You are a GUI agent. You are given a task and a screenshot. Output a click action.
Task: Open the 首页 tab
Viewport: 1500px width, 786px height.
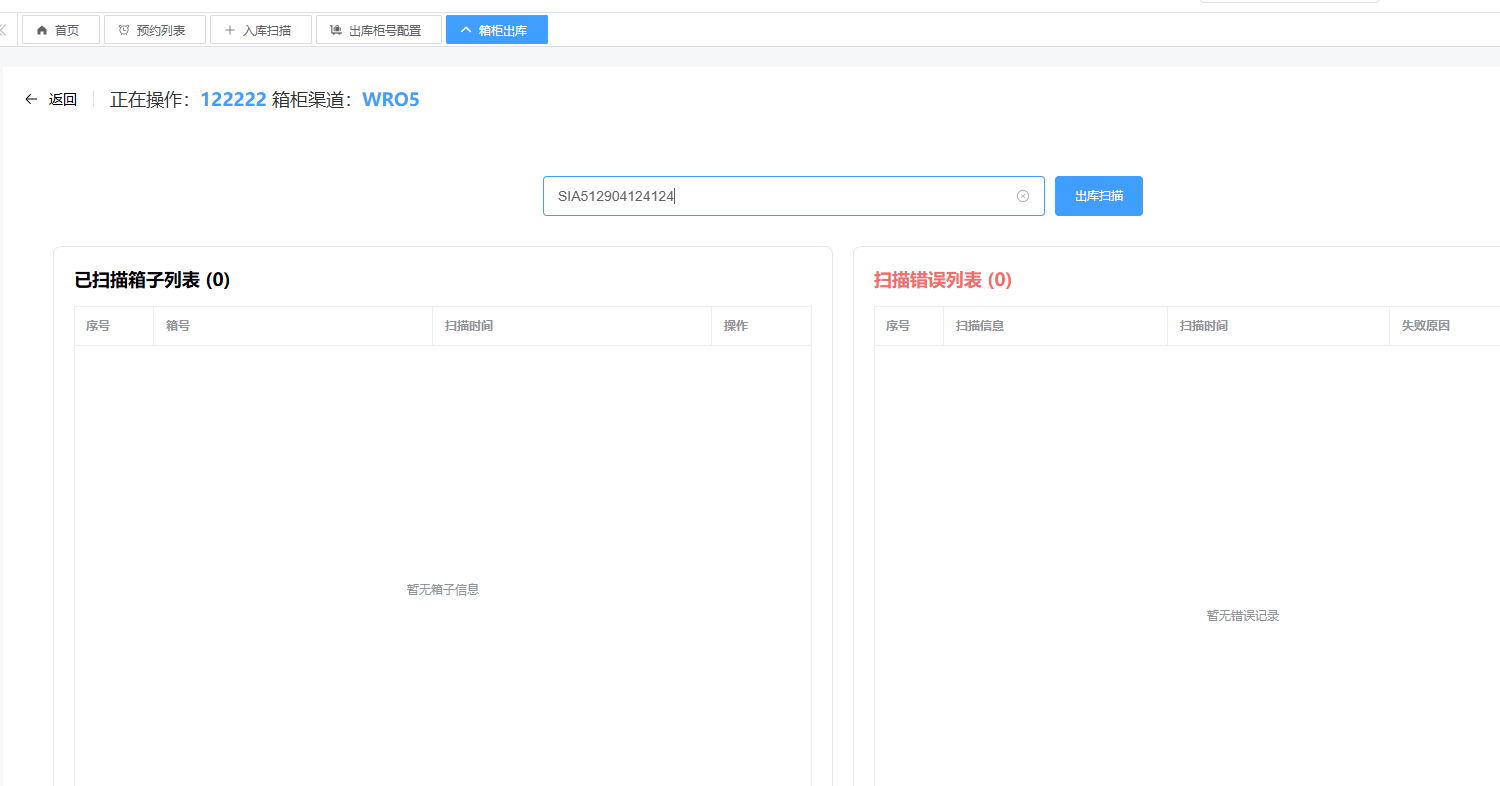[x=66, y=30]
